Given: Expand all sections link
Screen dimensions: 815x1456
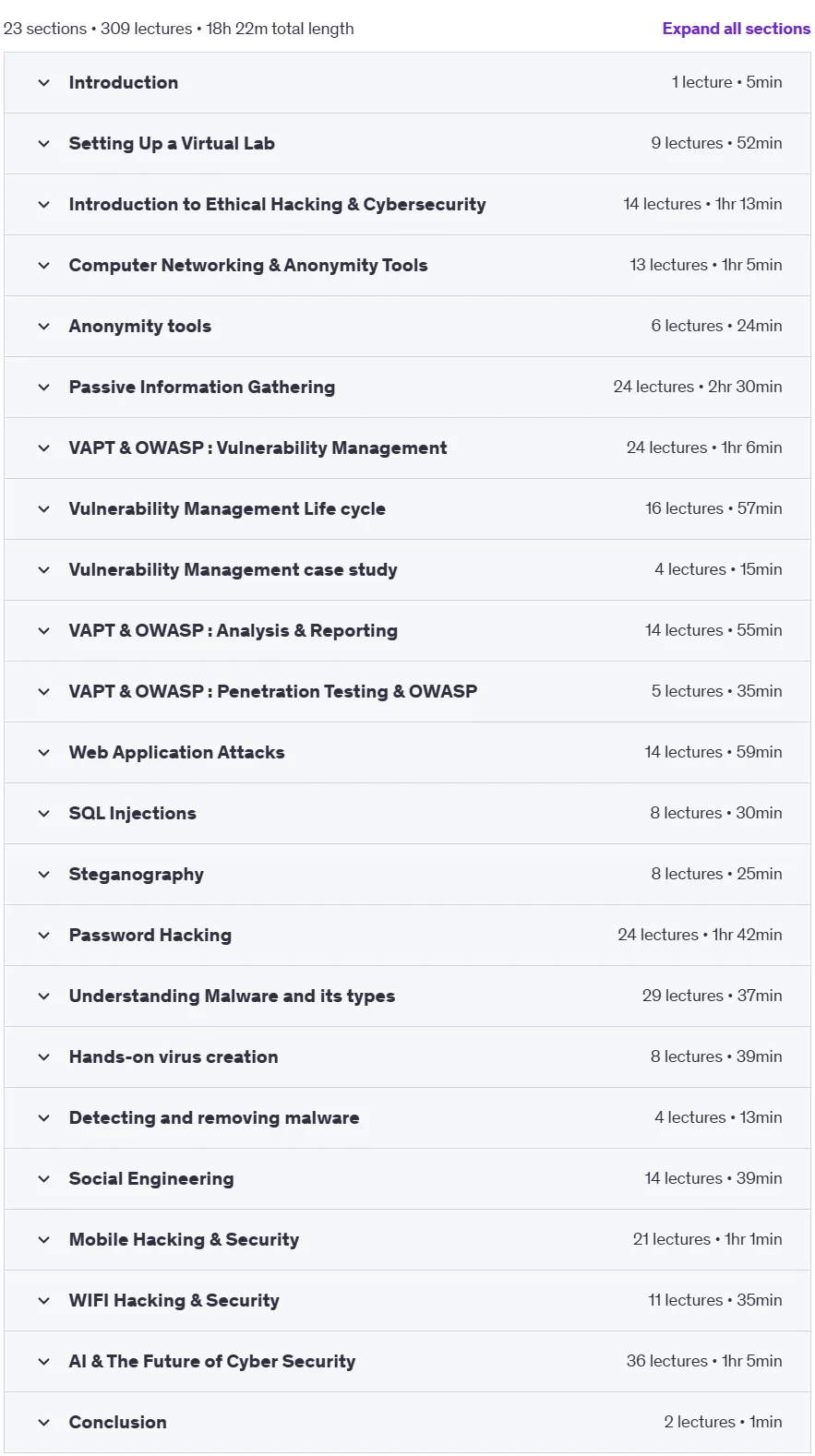Looking at the screenshot, I should pyautogui.click(x=736, y=29).
